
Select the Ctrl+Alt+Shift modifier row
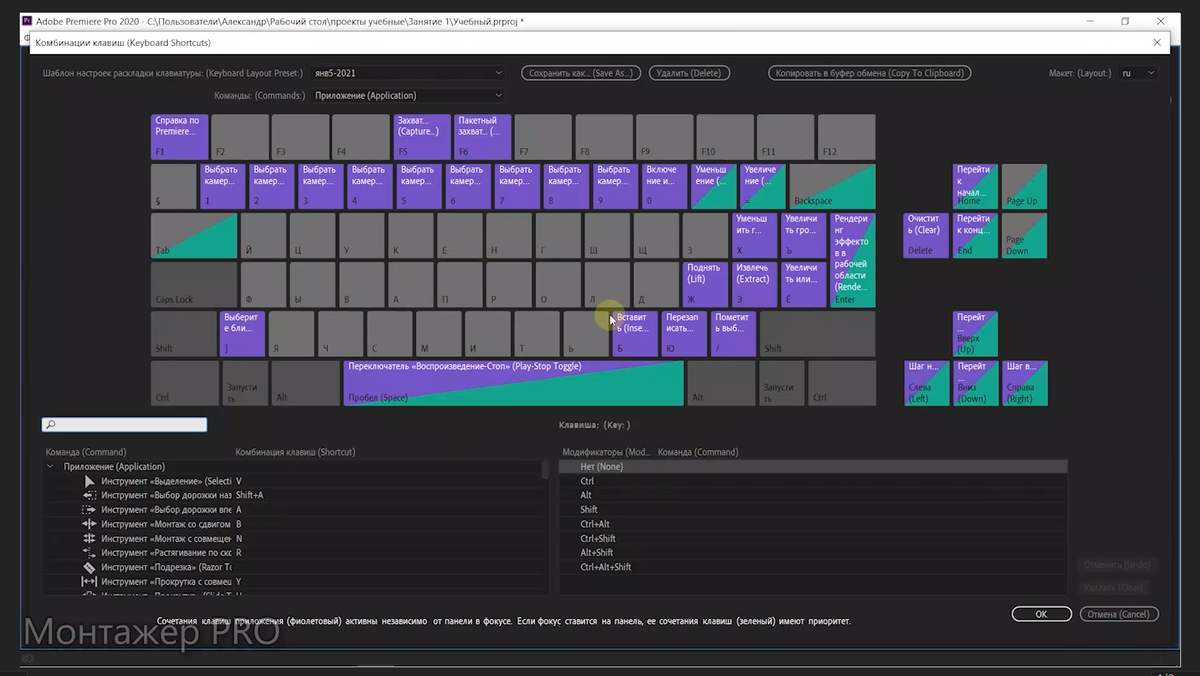[x=813, y=567]
